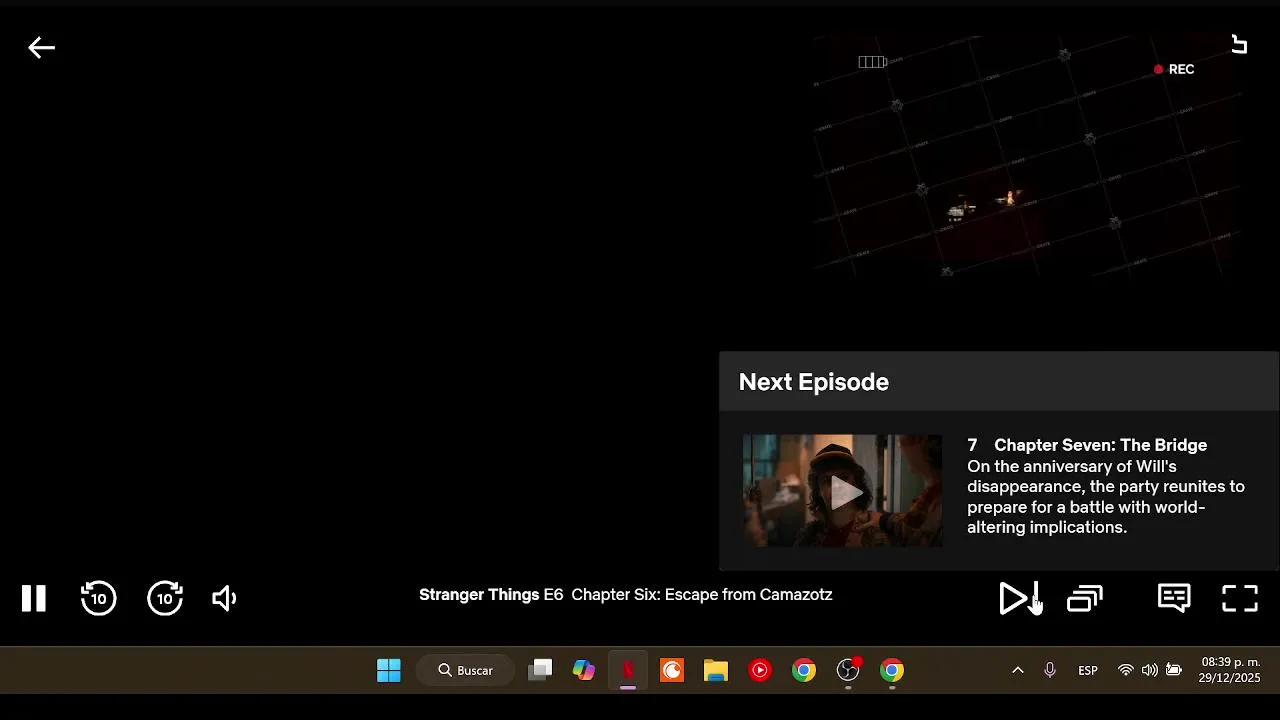
Task: Open the Windows Start menu
Action: click(x=389, y=670)
